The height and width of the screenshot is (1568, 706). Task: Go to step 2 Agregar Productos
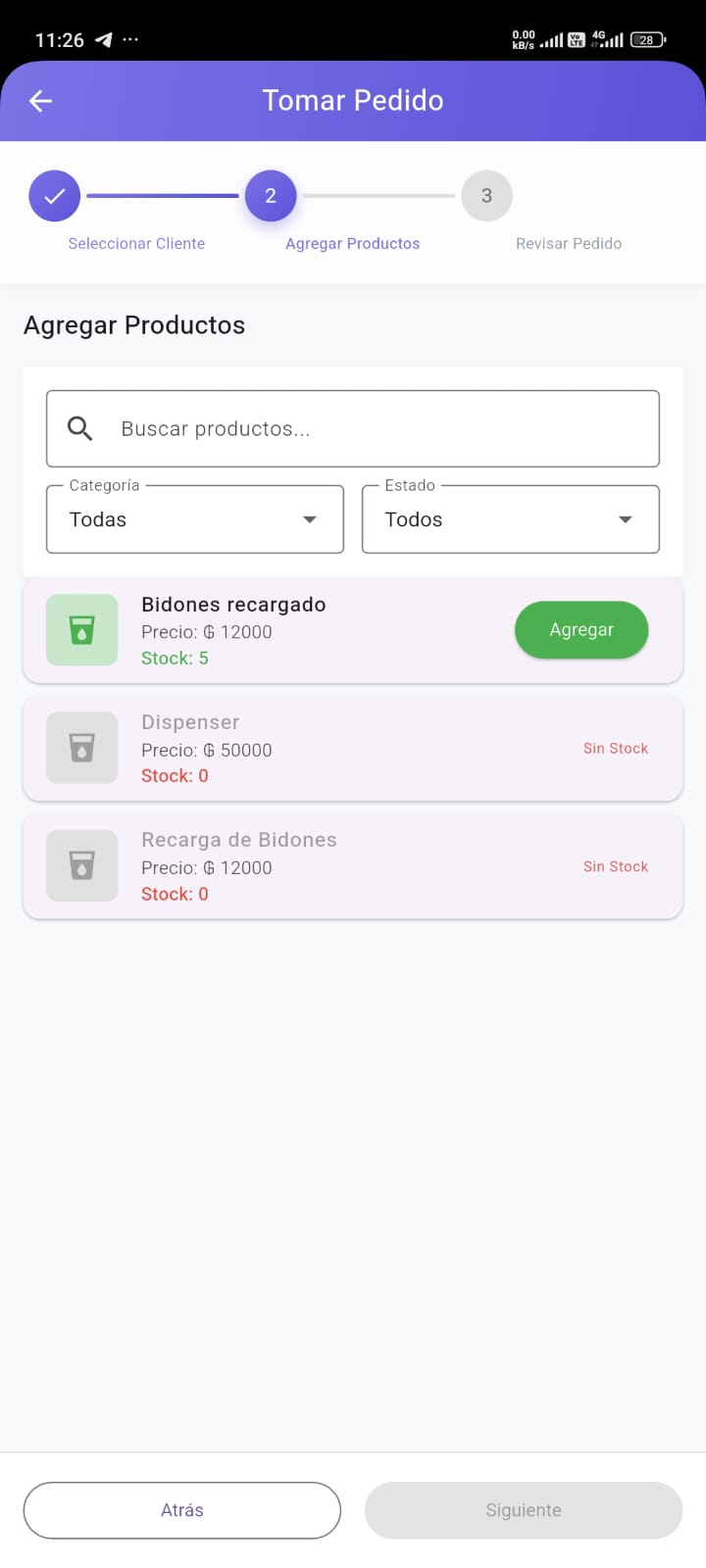pyautogui.click(x=271, y=196)
